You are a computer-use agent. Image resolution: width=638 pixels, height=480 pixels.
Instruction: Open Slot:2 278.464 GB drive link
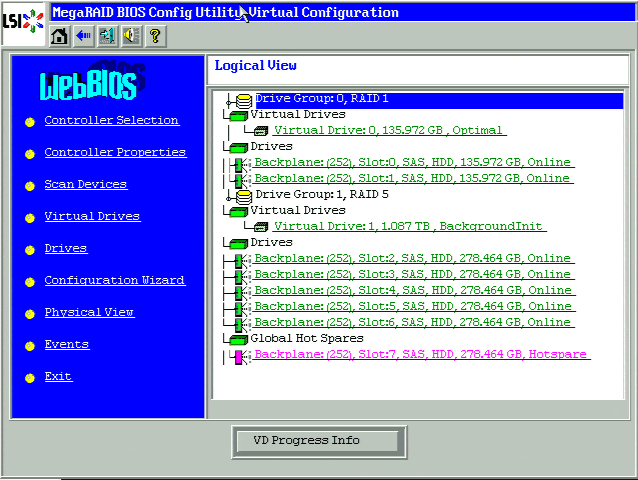(x=414, y=259)
